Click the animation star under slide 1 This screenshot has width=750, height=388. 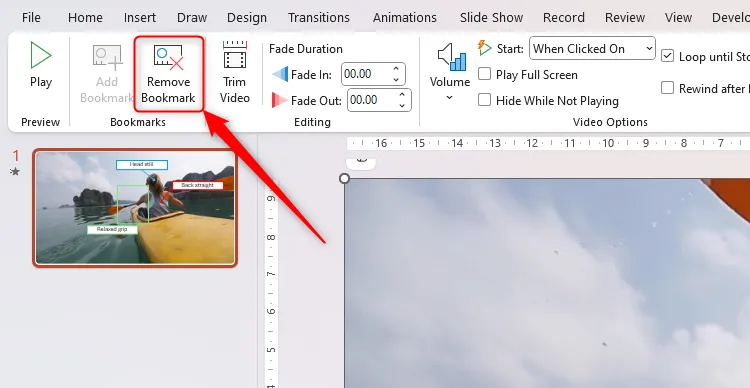click(x=15, y=171)
